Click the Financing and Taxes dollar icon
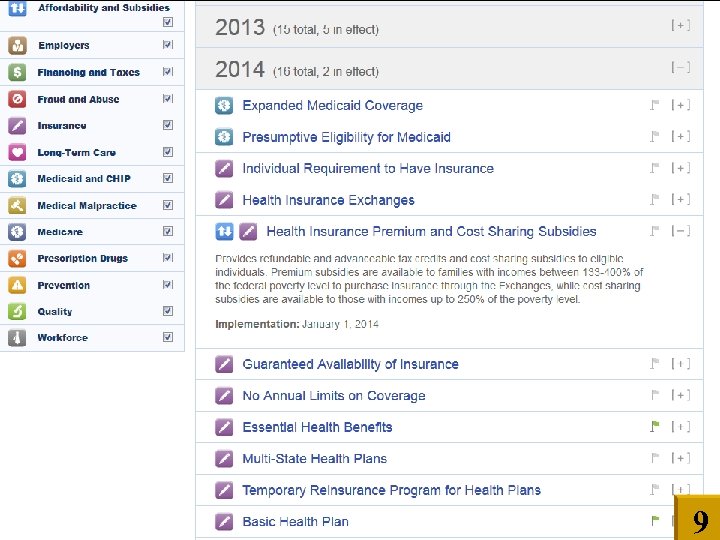The width and height of the screenshot is (720, 540). click(17, 73)
